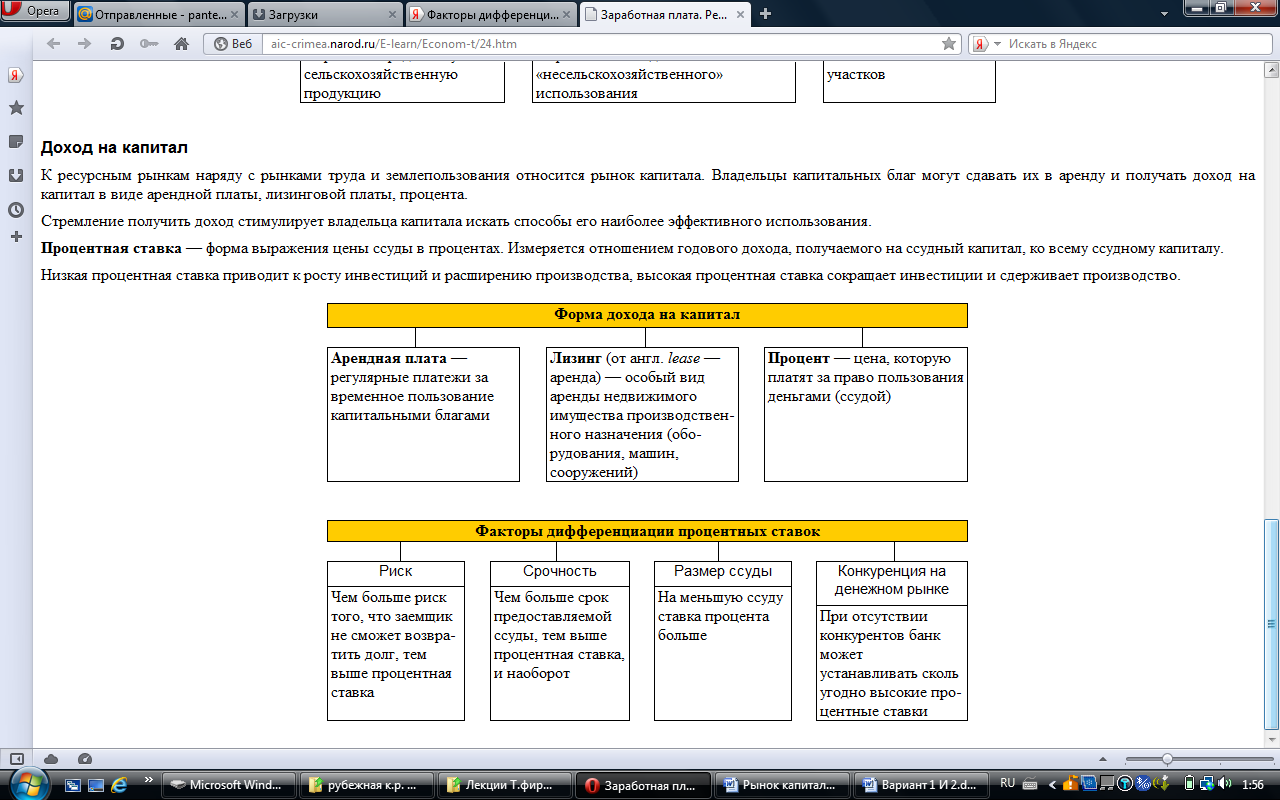The image size is (1280, 800).
Task: Open the Opera main menu button
Action: (x=36, y=13)
